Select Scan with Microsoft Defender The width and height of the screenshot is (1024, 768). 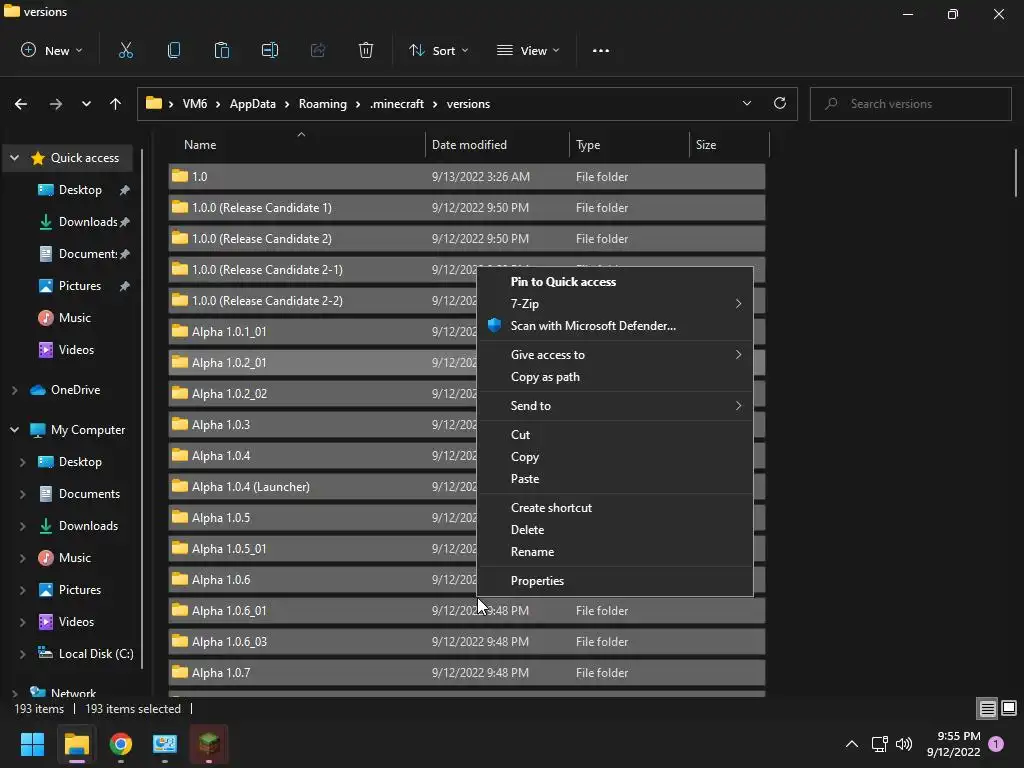(x=615, y=326)
